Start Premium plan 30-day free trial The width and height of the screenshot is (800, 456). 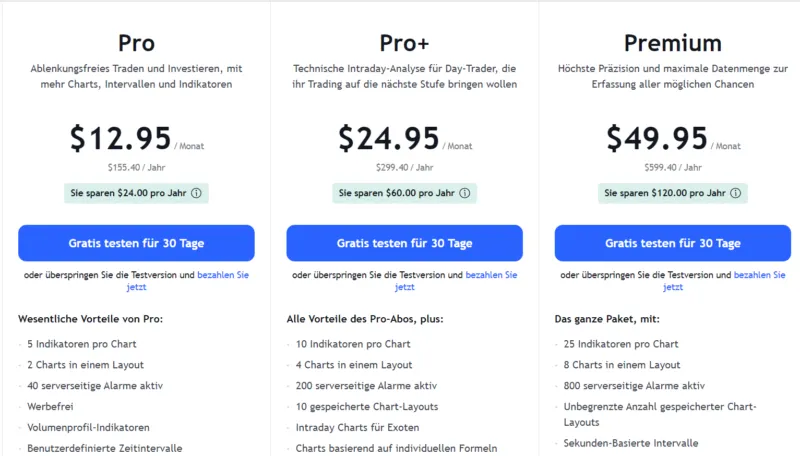tap(672, 243)
